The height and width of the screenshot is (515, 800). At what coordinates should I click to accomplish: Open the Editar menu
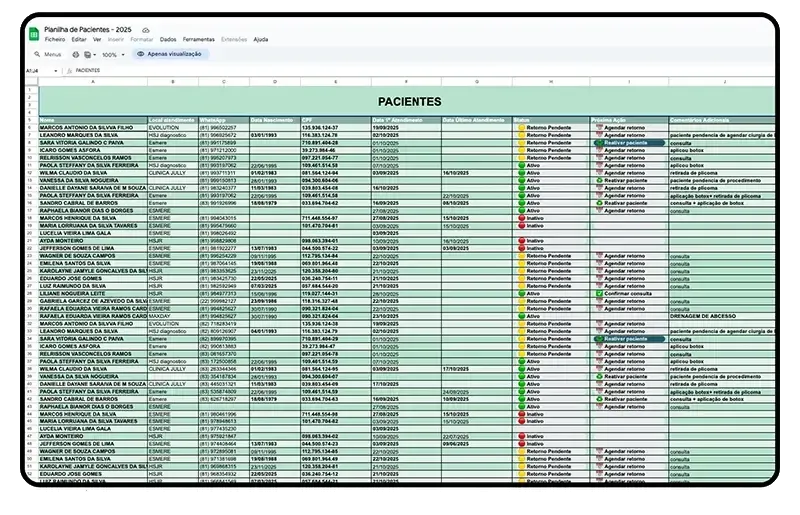(x=79, y=39)
